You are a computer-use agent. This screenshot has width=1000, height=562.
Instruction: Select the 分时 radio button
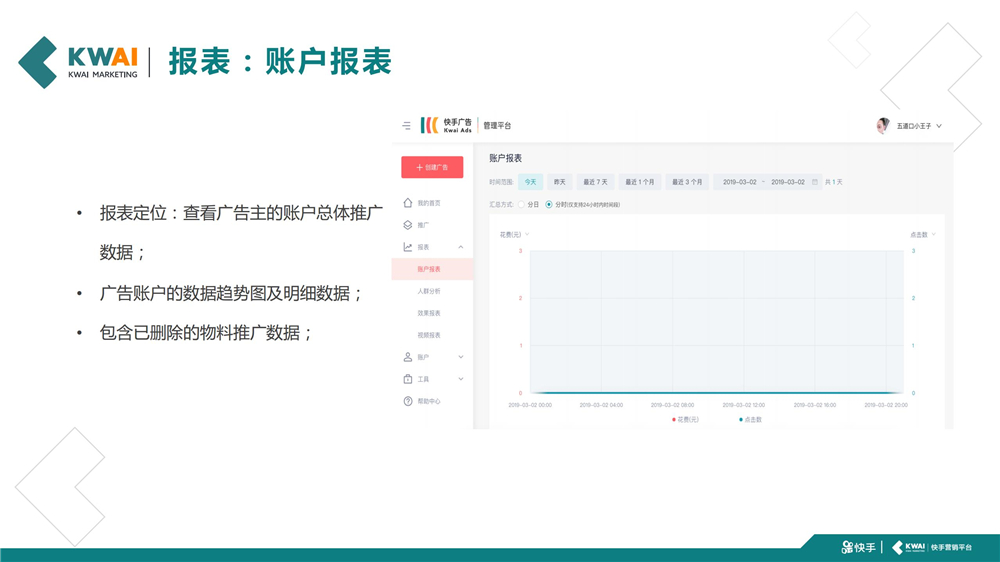click(548, 205)
